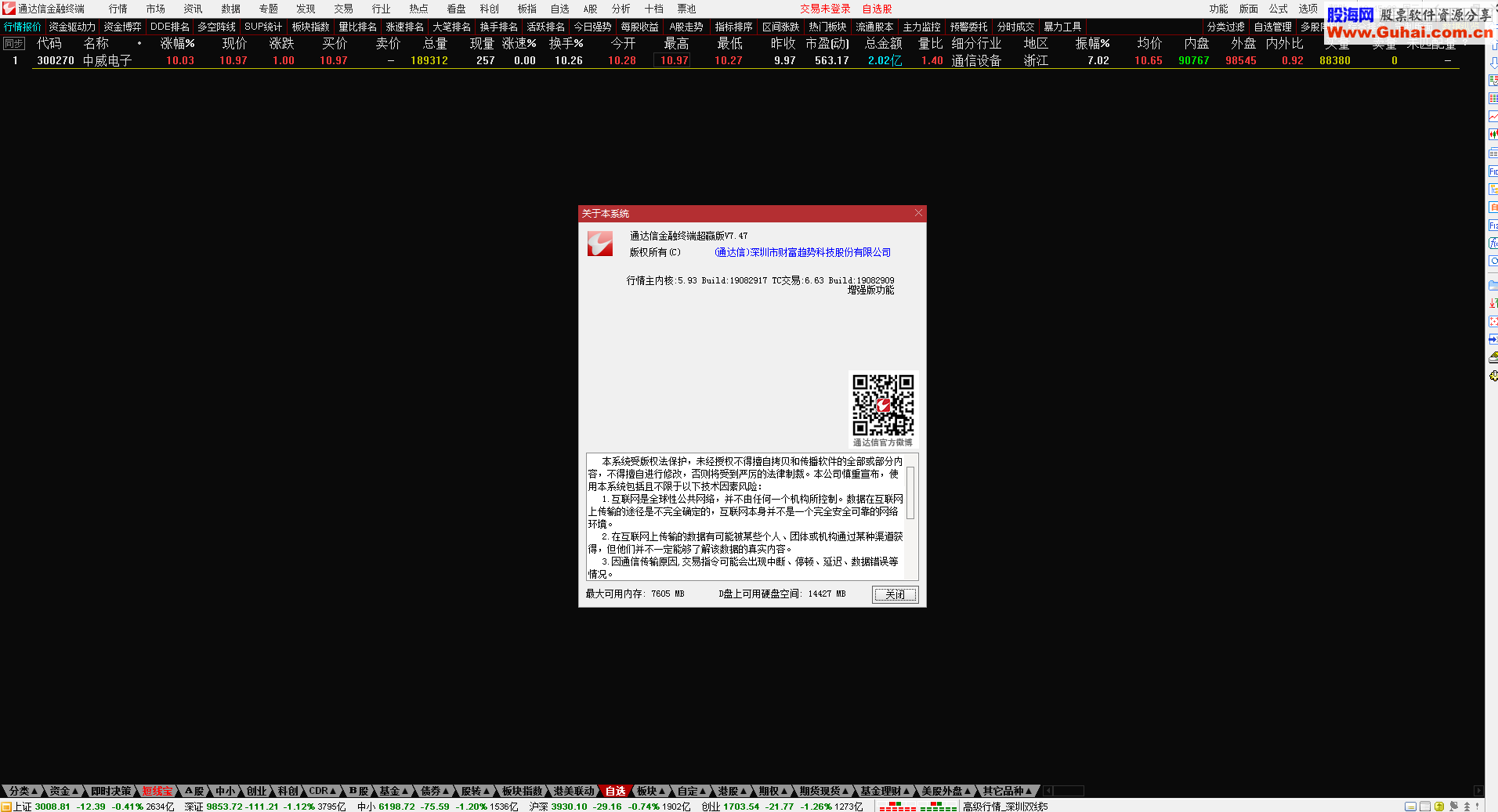1498x812 pixels.
Task: Click the red logo icon in About dialog
Action: coord(600,244)
